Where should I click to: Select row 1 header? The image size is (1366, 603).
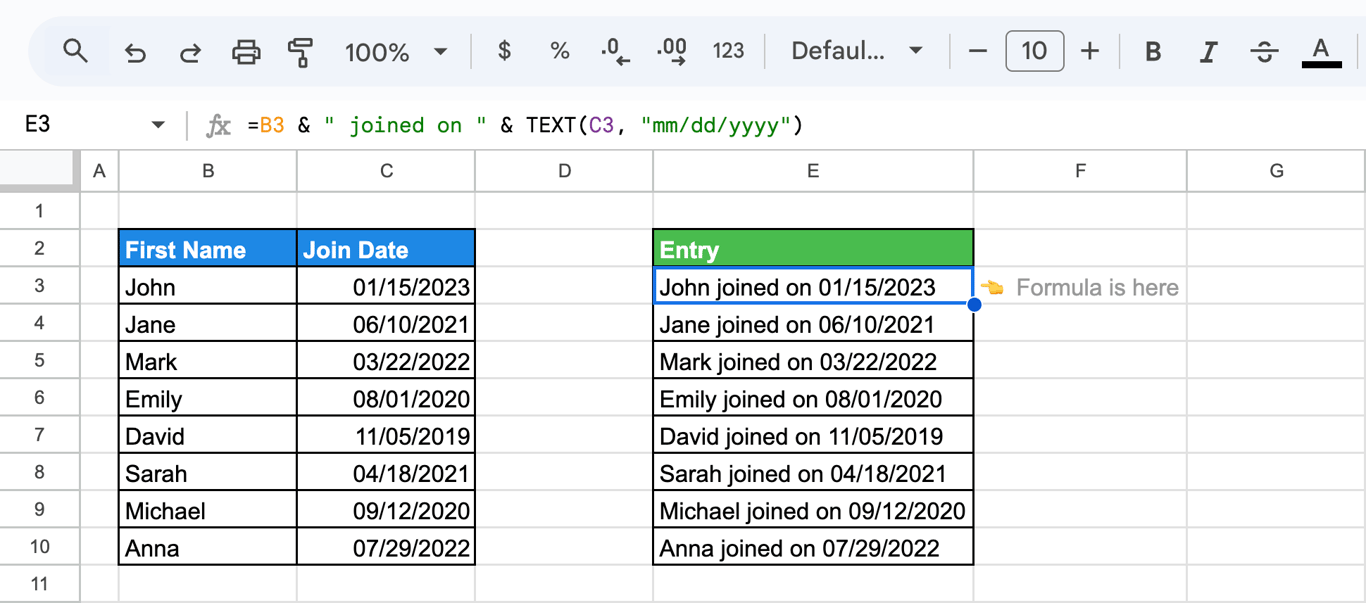pos(39,211)
